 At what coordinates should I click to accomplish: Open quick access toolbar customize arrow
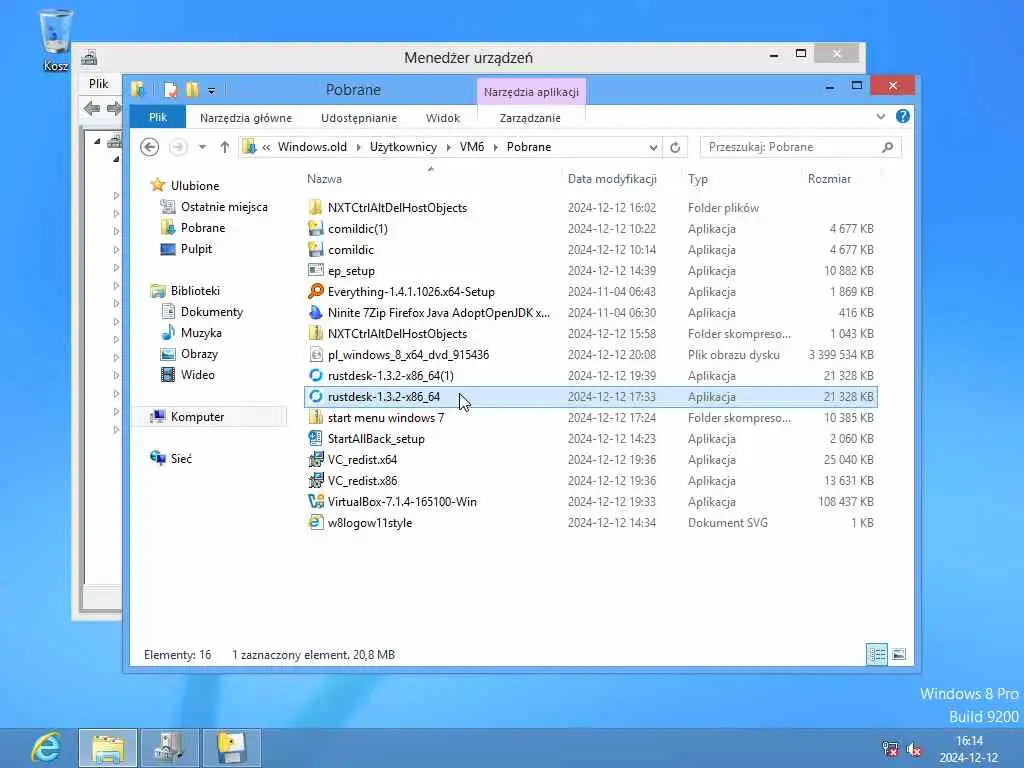(x=212, y=91)
